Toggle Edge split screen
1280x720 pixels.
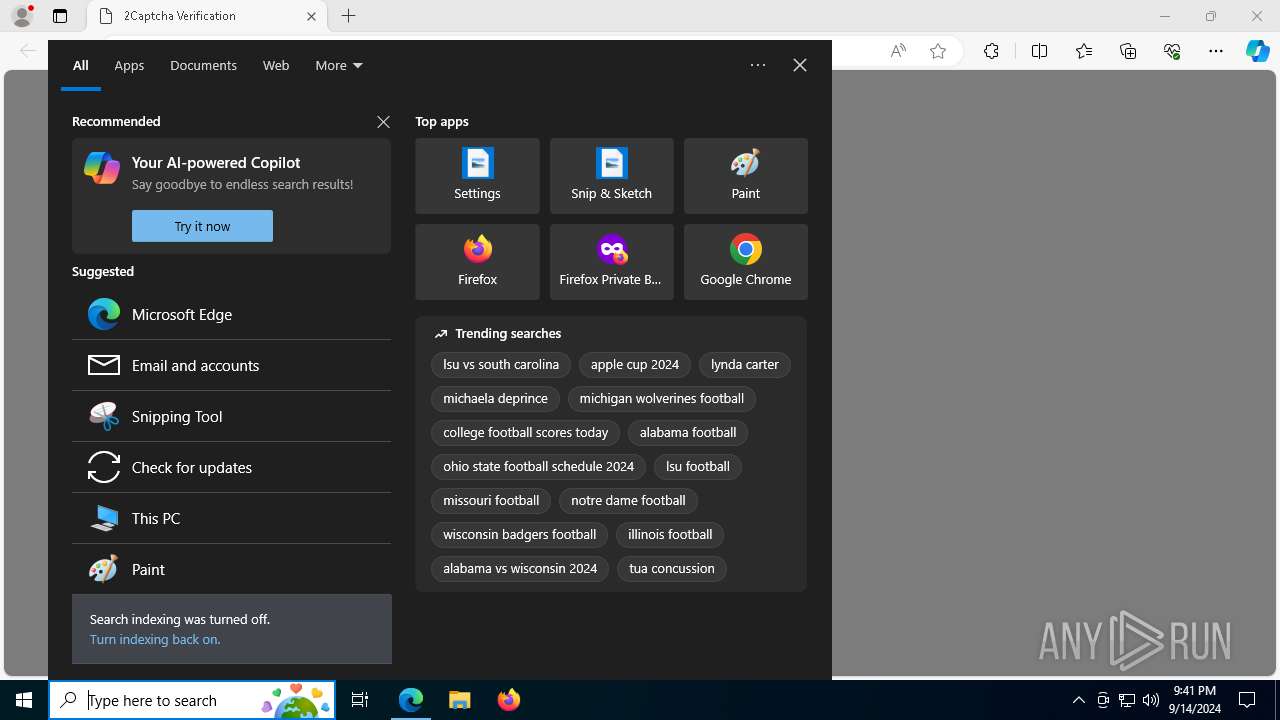[1039, 51]
